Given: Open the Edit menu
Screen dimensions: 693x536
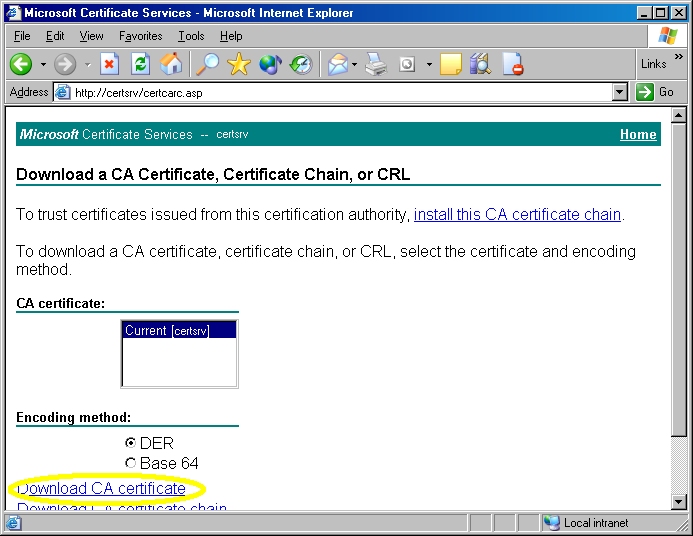Looking at the screenshot, I should [x=55, y=36].
